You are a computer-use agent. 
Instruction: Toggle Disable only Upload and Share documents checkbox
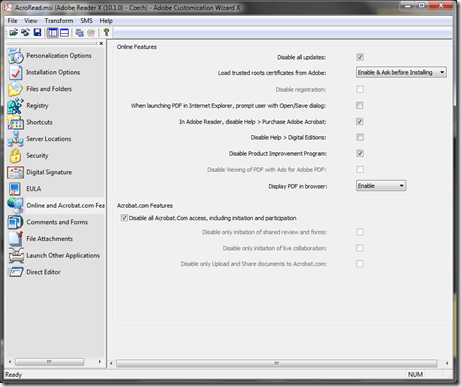click(x=360, y=264)
